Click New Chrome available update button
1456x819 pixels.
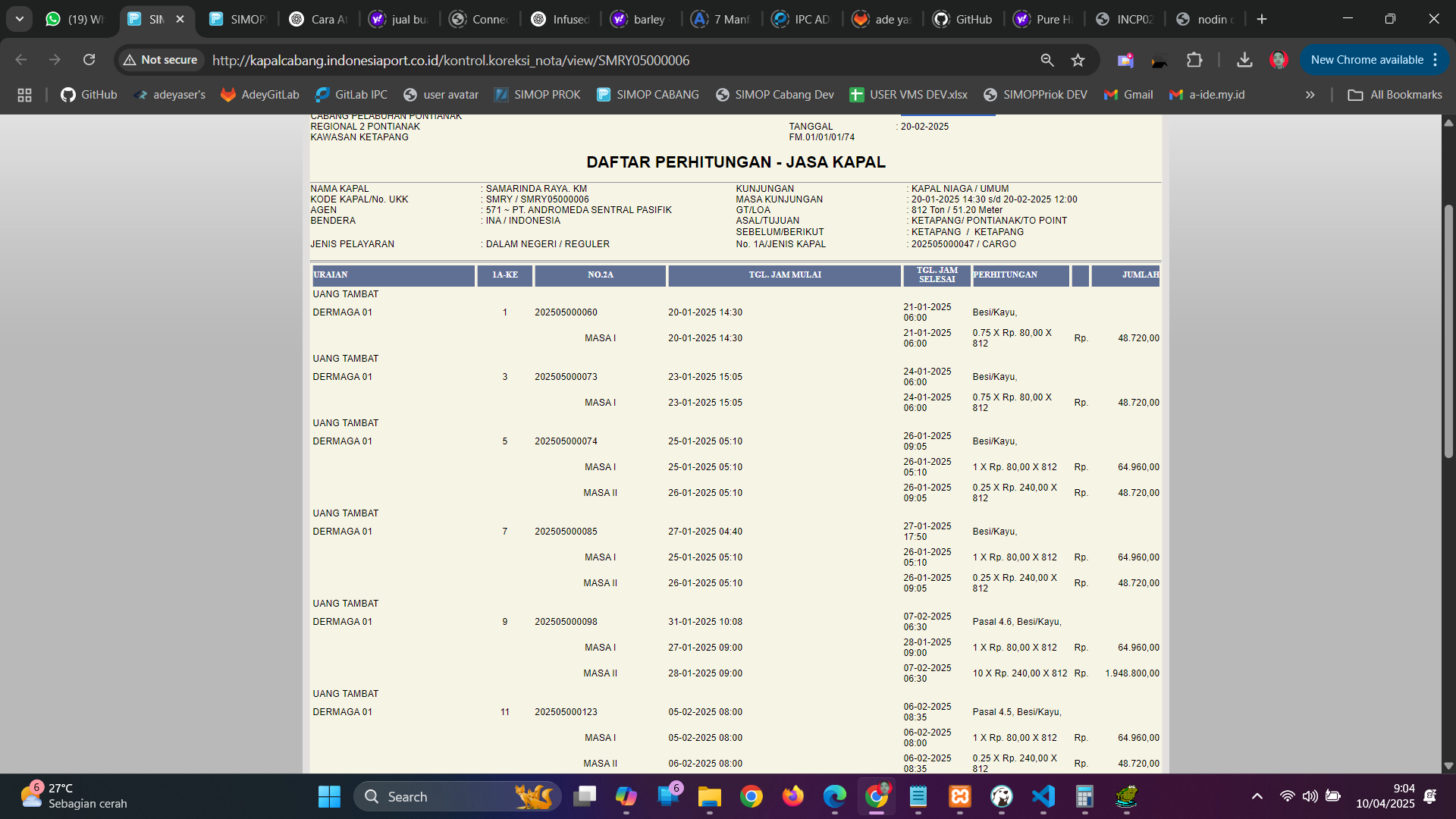[x=1367, y=60]
